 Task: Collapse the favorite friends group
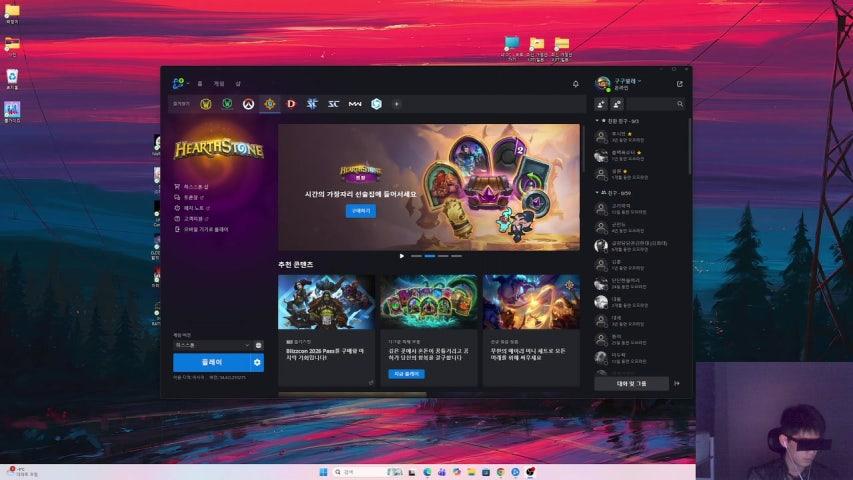597,121
